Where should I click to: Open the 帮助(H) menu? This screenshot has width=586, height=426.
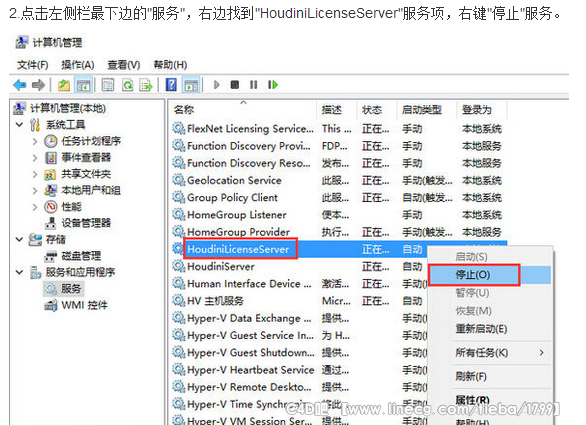click(x=170, y=65)
